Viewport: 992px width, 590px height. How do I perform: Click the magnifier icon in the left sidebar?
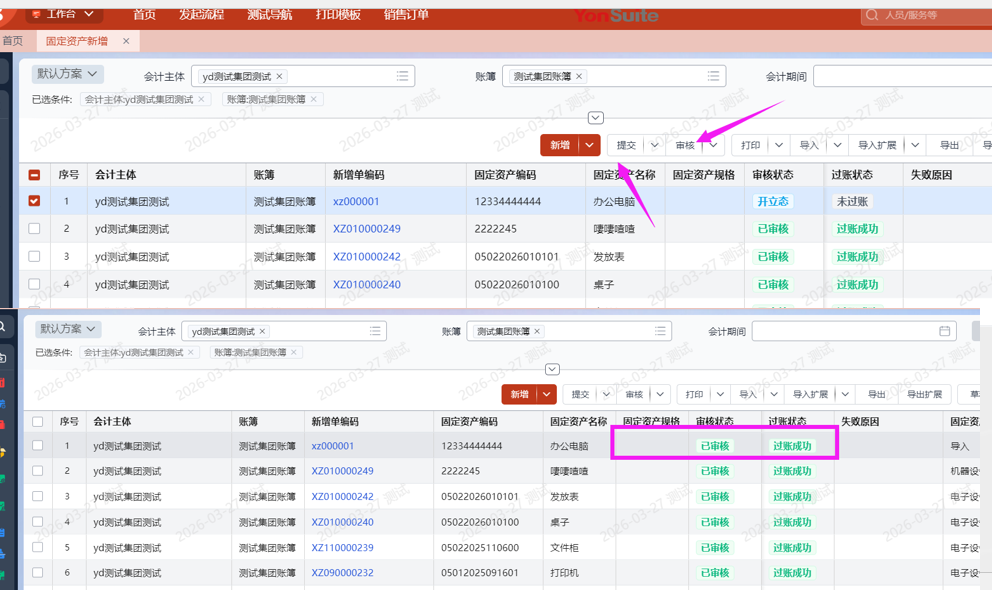pos(3,327)
